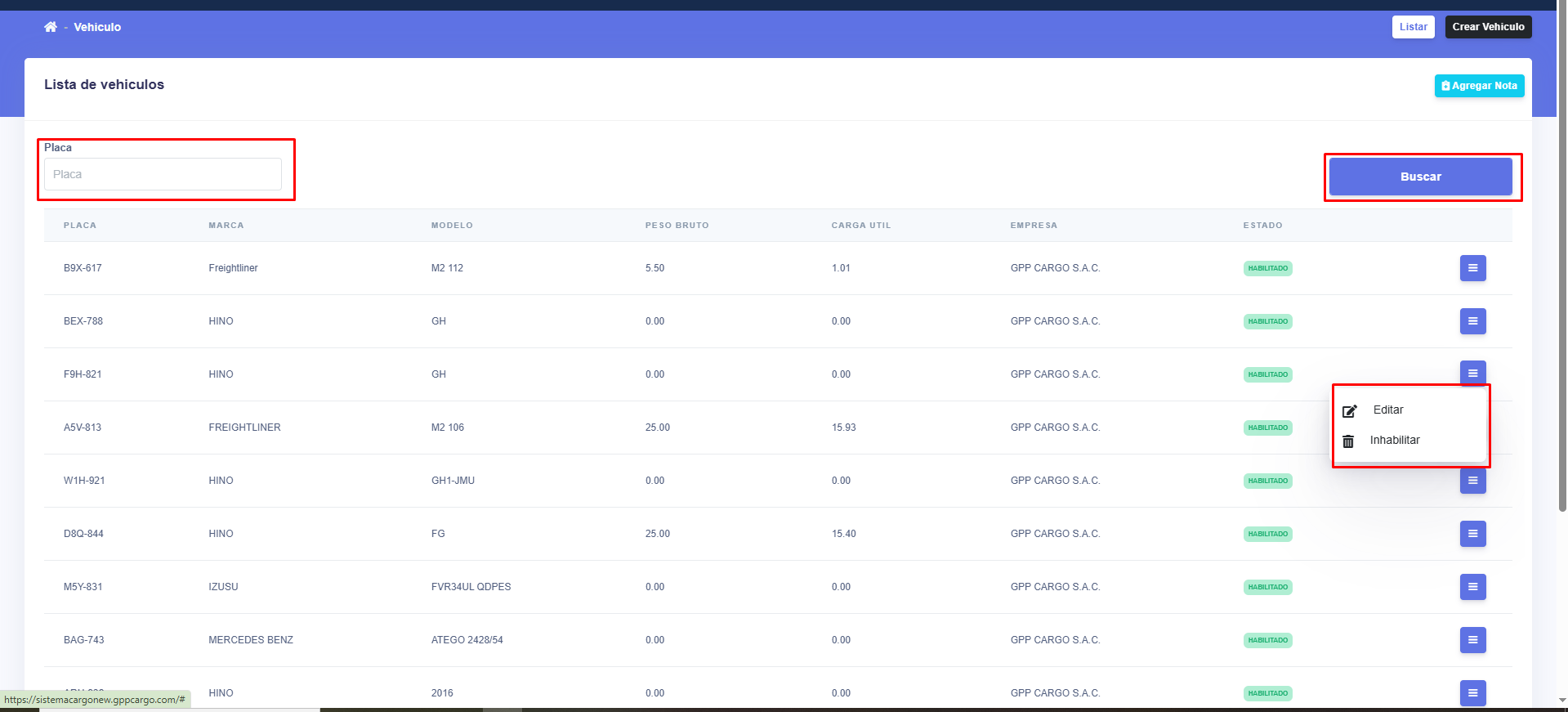Open actions menu for plate M5Y-831
Image resolution: width=1568 pixels, height=712 pixels.
(x=1472, y=587)
